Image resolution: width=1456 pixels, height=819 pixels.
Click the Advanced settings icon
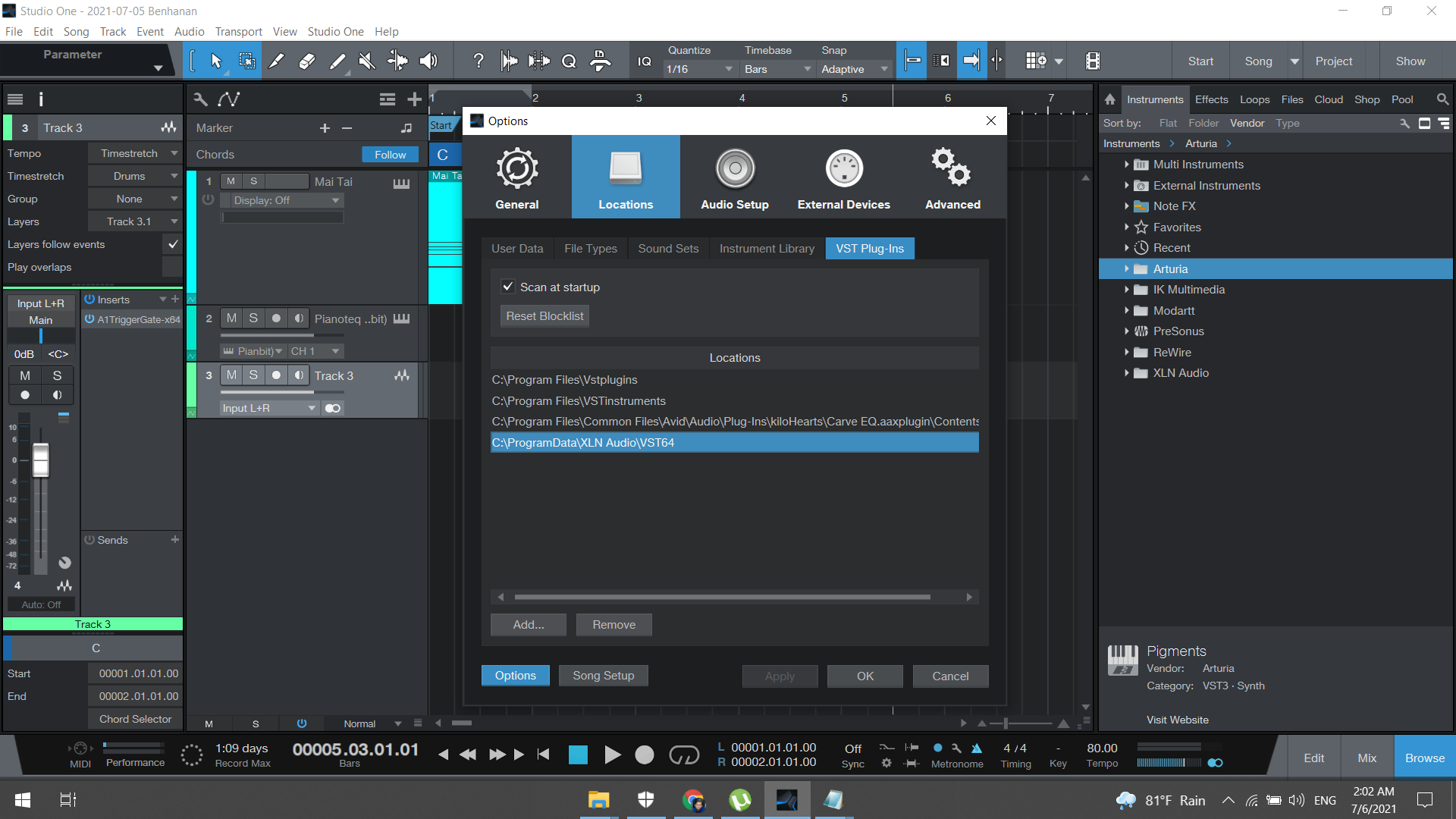(x=952, y=177)
